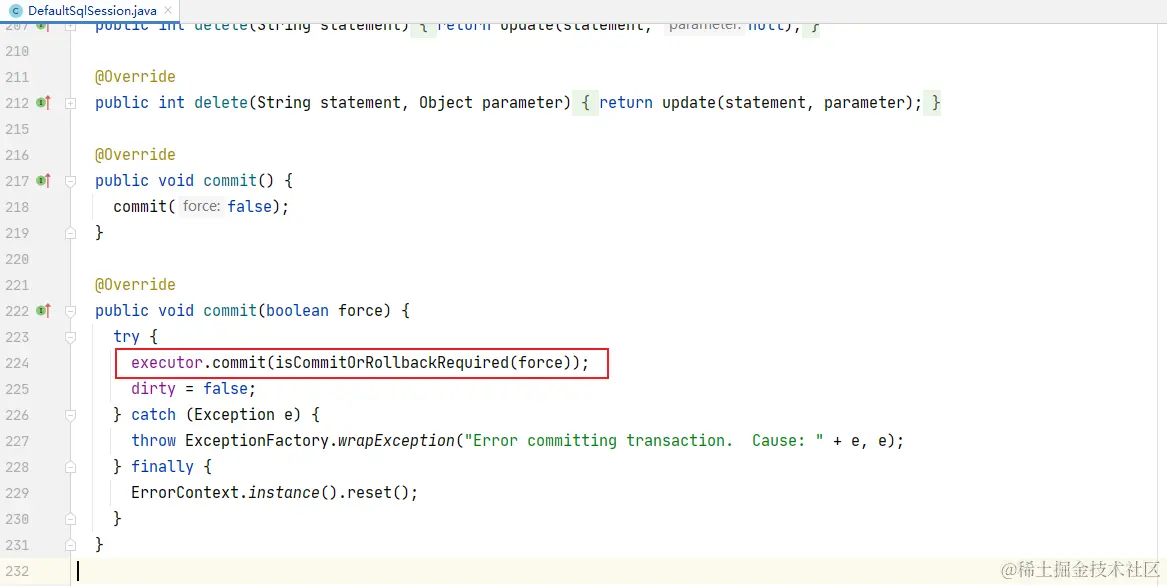Click the override gutter icon on line 212
This screenshot has height=586, width=1167.
tap(44, 103)
